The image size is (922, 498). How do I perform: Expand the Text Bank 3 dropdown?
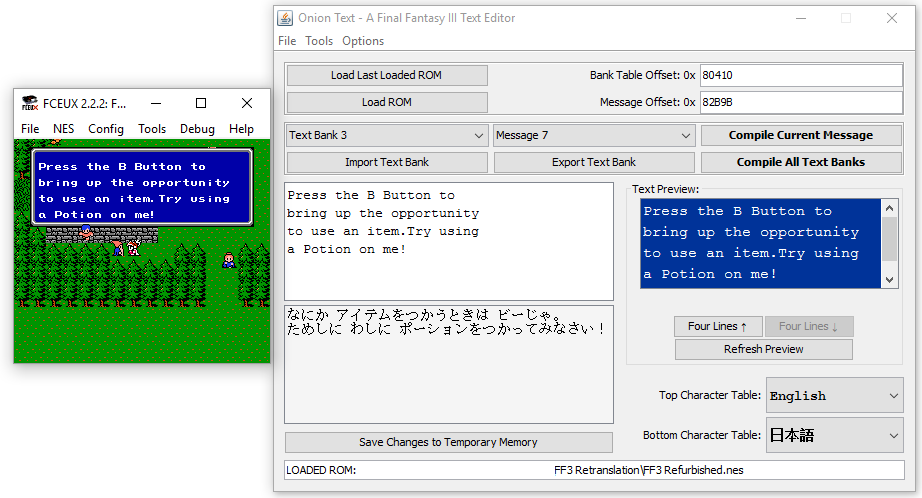(x=386, y=135)
